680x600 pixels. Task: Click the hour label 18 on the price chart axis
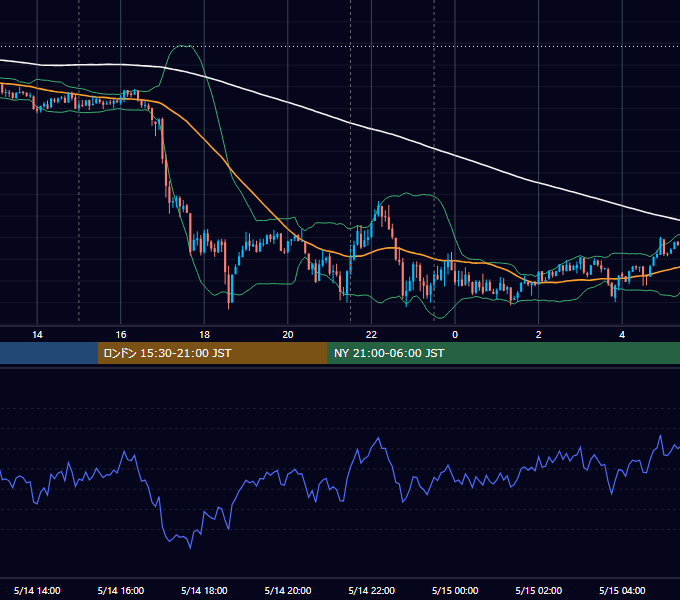pyautogui.click(x=204, y=335)
